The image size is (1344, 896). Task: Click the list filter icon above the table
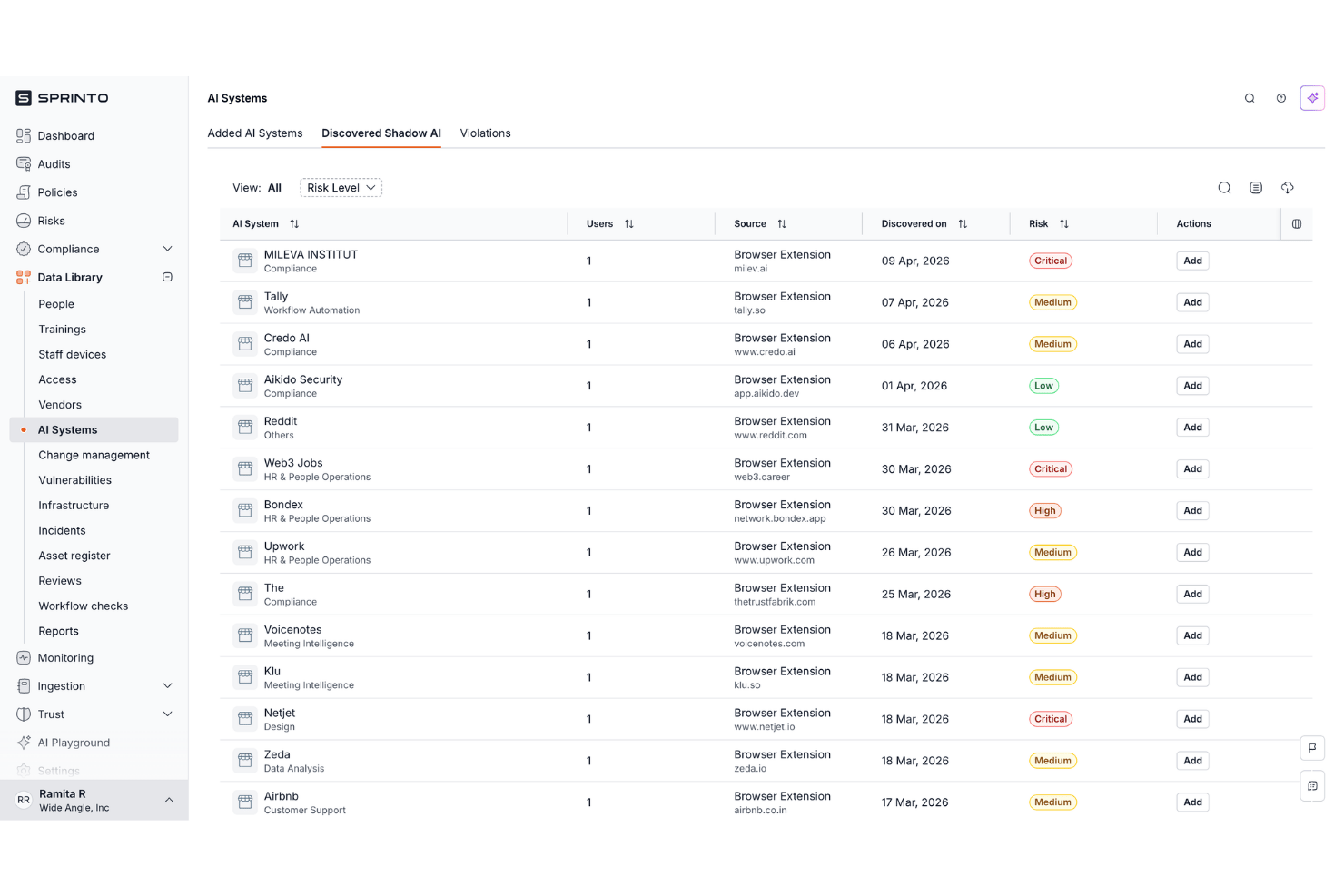coord(1256,188)
